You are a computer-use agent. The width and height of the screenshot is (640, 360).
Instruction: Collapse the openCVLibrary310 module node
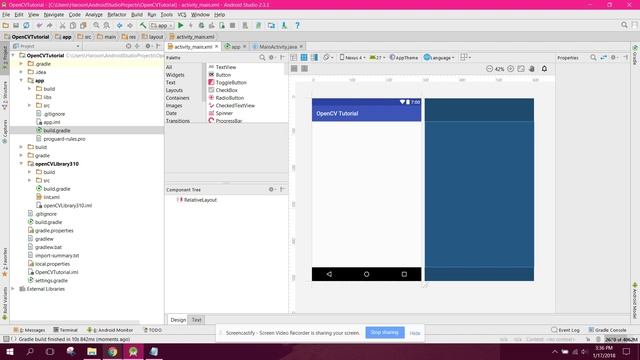(x=21, y=164)
